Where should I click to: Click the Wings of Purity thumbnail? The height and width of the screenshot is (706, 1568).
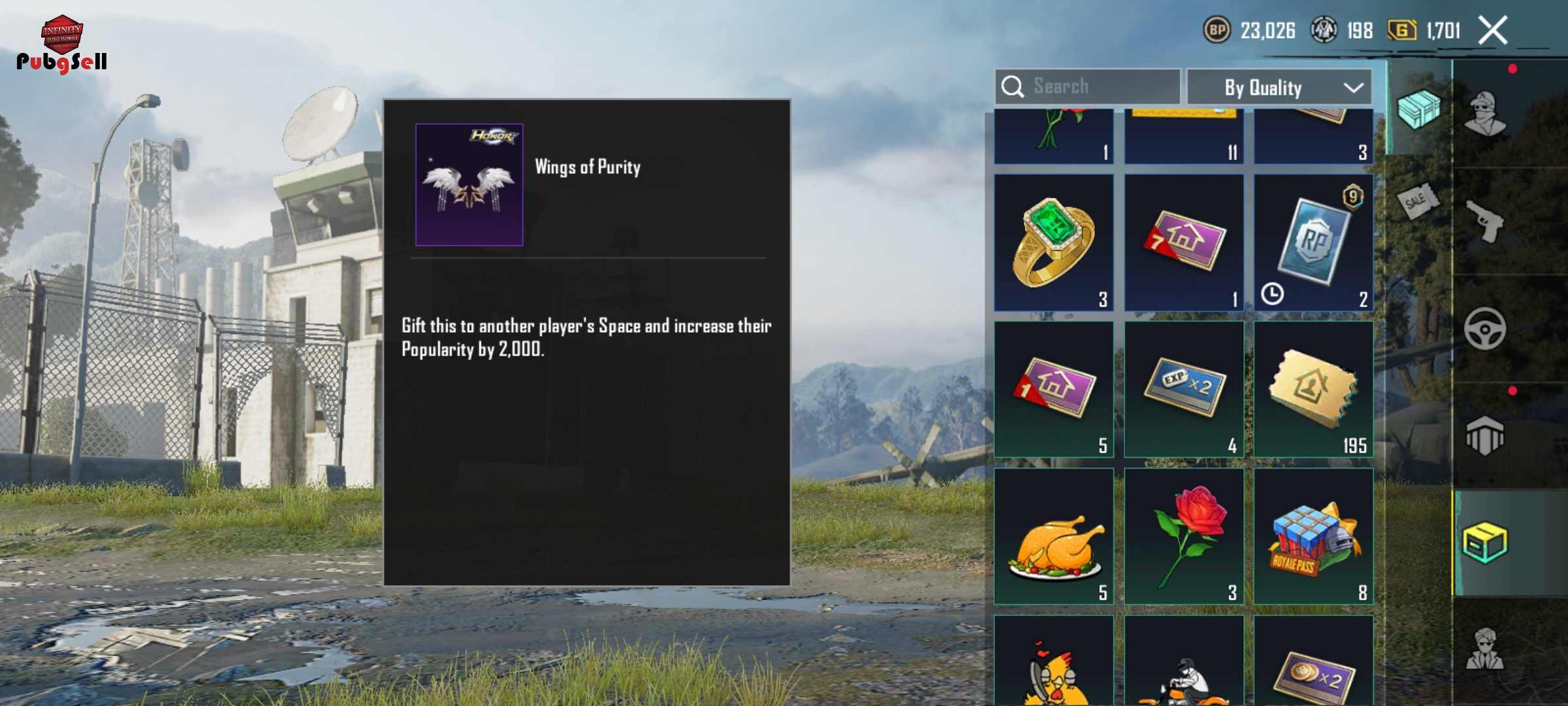[469, 184]
